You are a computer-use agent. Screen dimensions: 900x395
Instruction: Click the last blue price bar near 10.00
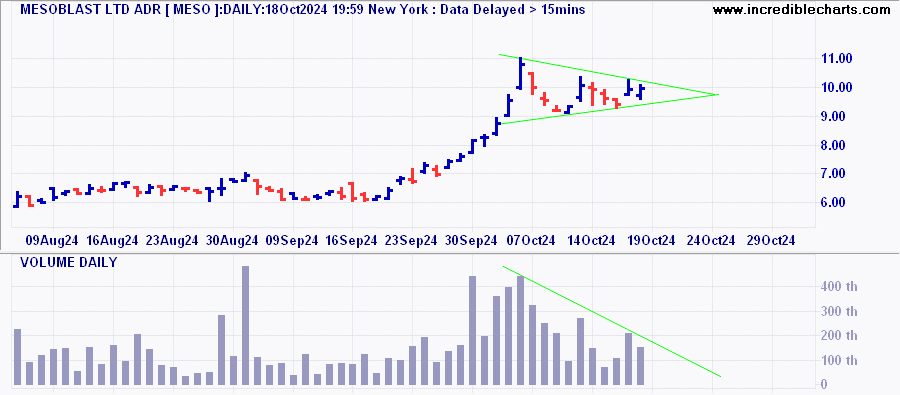pos(641,91)
